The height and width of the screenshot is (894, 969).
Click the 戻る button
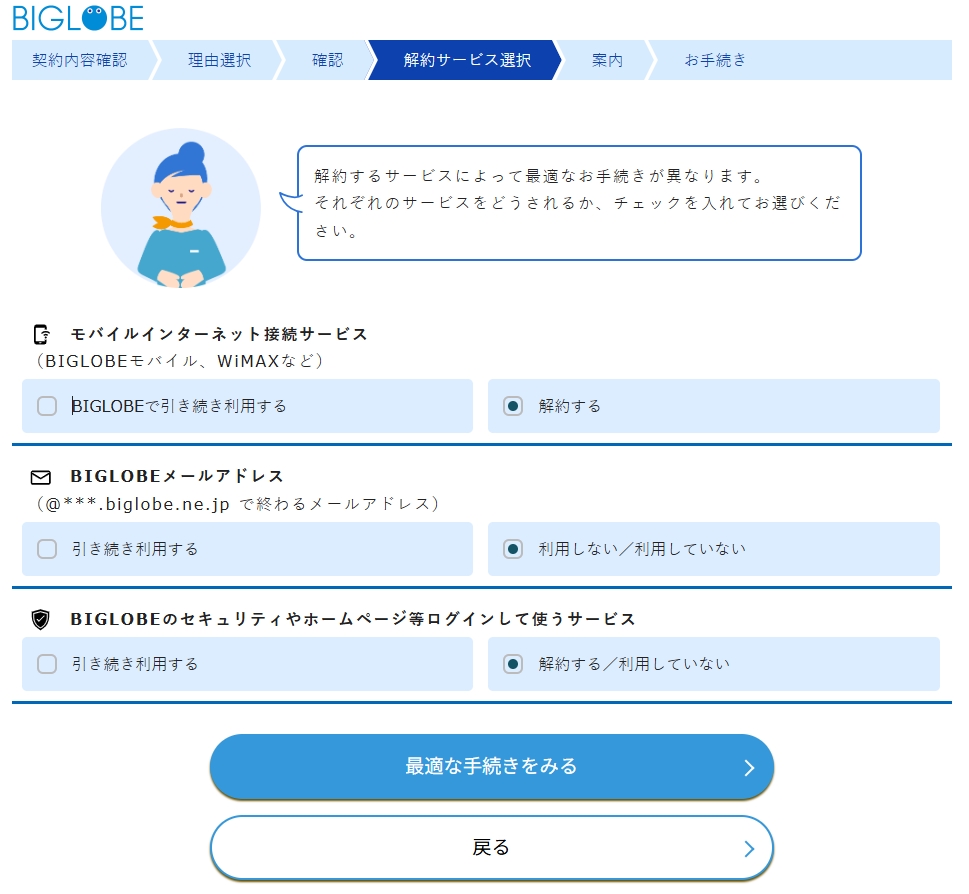(x=492, y=848)
